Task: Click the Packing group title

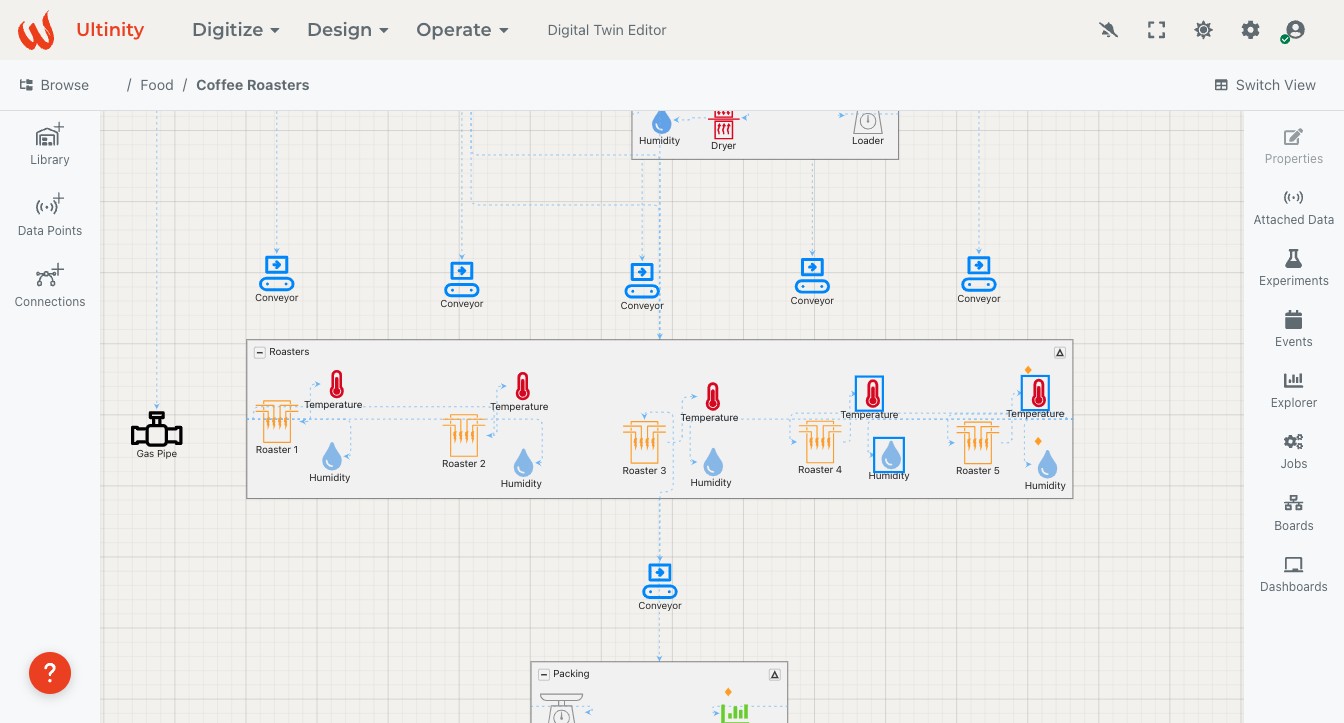Action: [x=571, y=674]
